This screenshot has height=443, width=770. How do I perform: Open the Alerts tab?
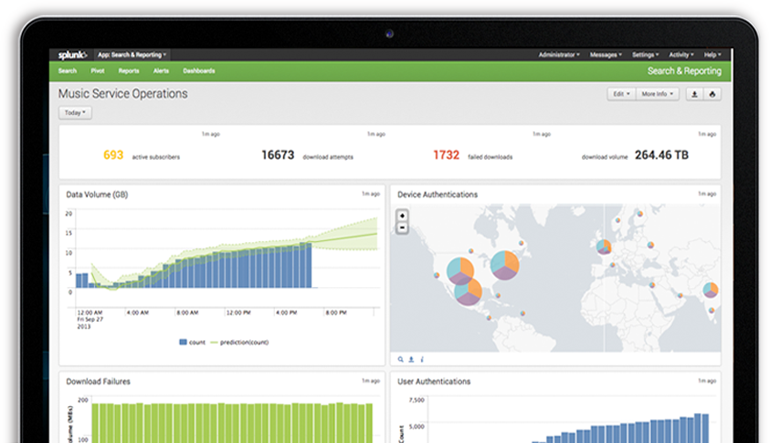160,71
